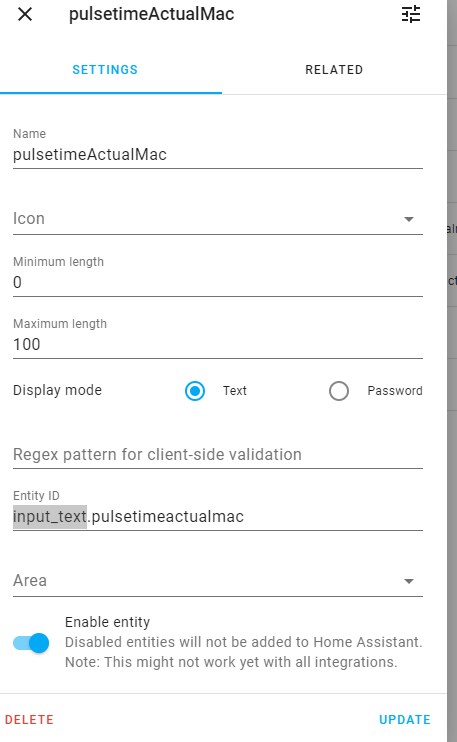Expand the Icon dropdown arrow
This screenshot has height=742, width=457.
409,219
